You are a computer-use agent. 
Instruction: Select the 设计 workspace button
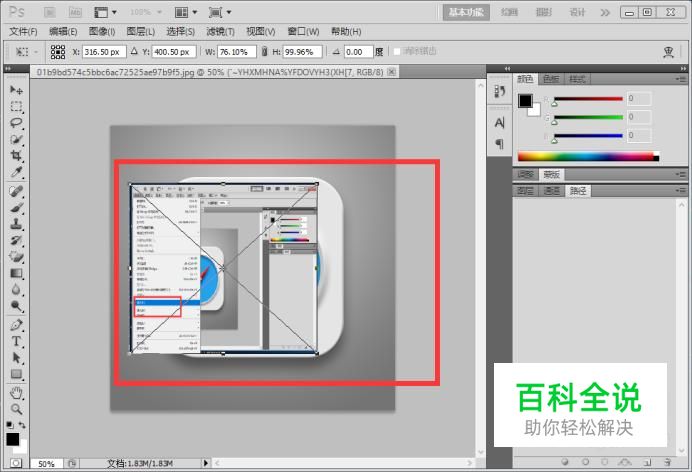tap(577, 12)
